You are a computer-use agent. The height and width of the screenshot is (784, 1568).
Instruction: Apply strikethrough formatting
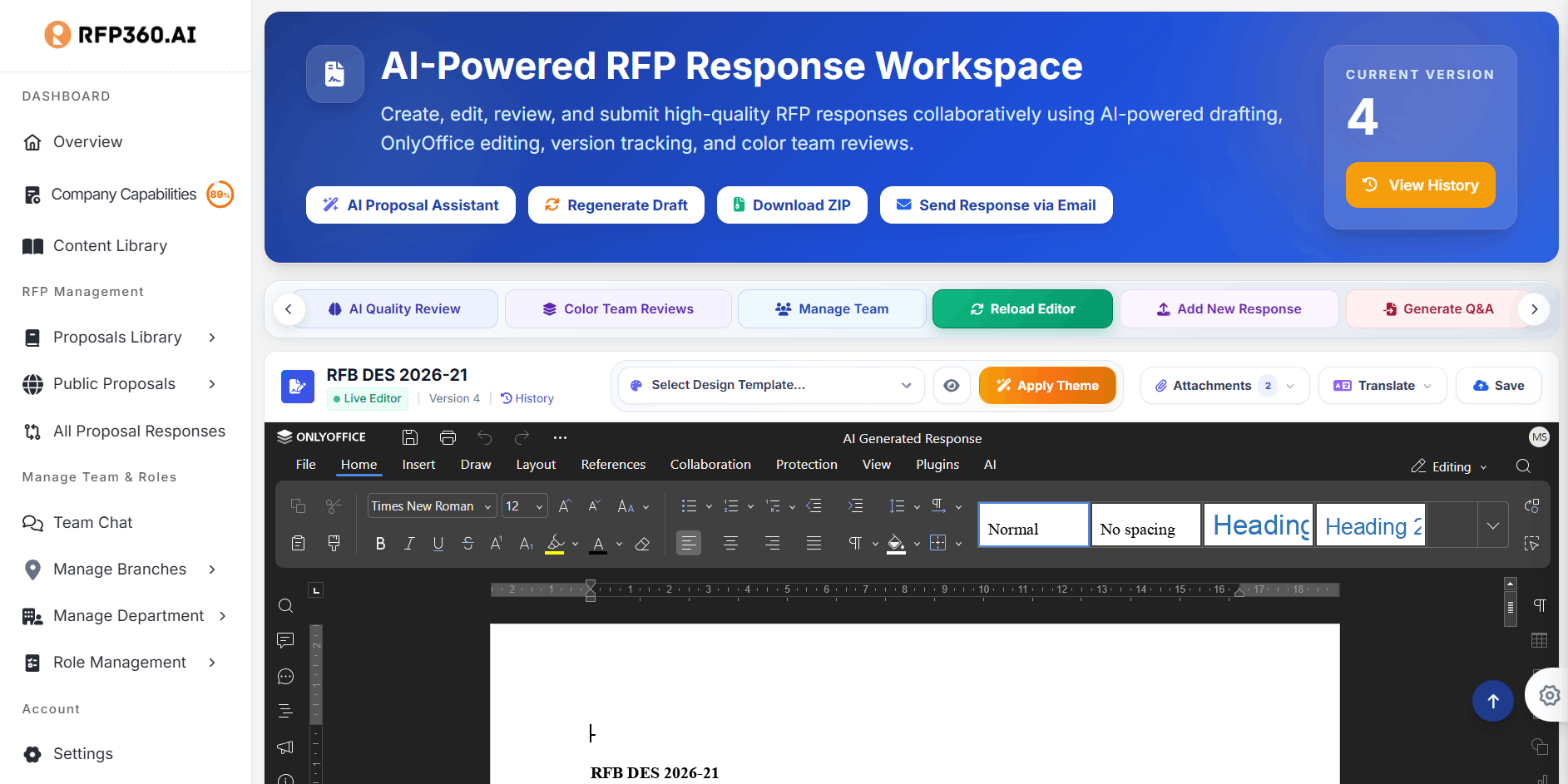(468, 544)
